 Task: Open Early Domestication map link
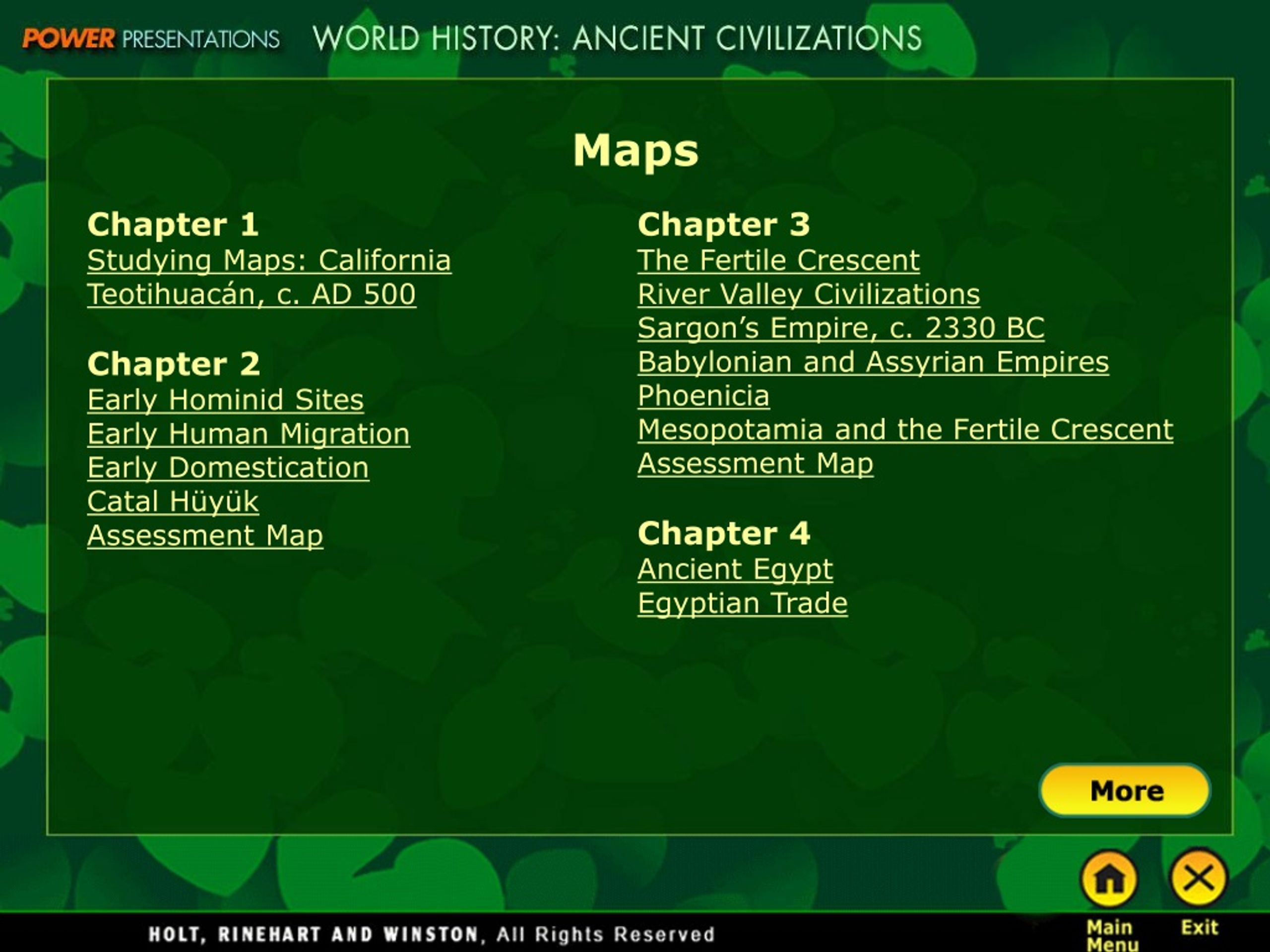(228, 468)
